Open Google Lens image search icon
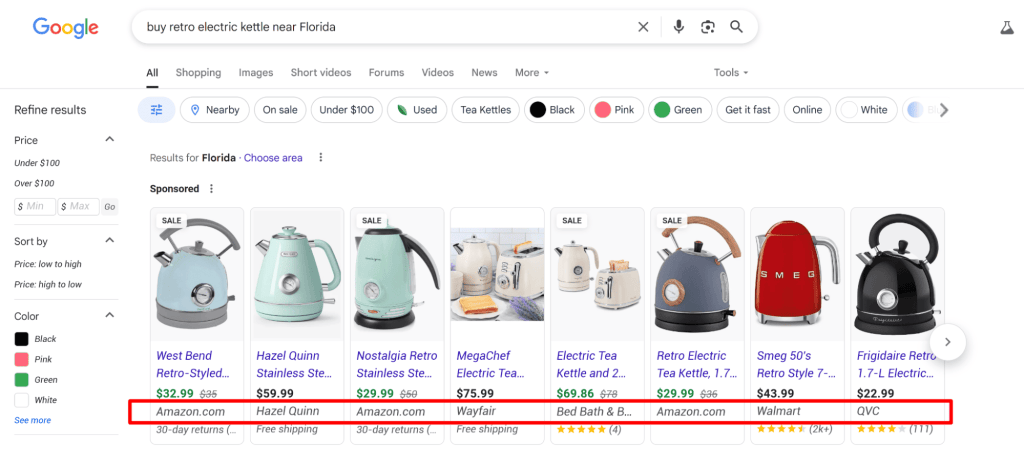This screenshot has width=1024, height=463. (x=708, y=27)
